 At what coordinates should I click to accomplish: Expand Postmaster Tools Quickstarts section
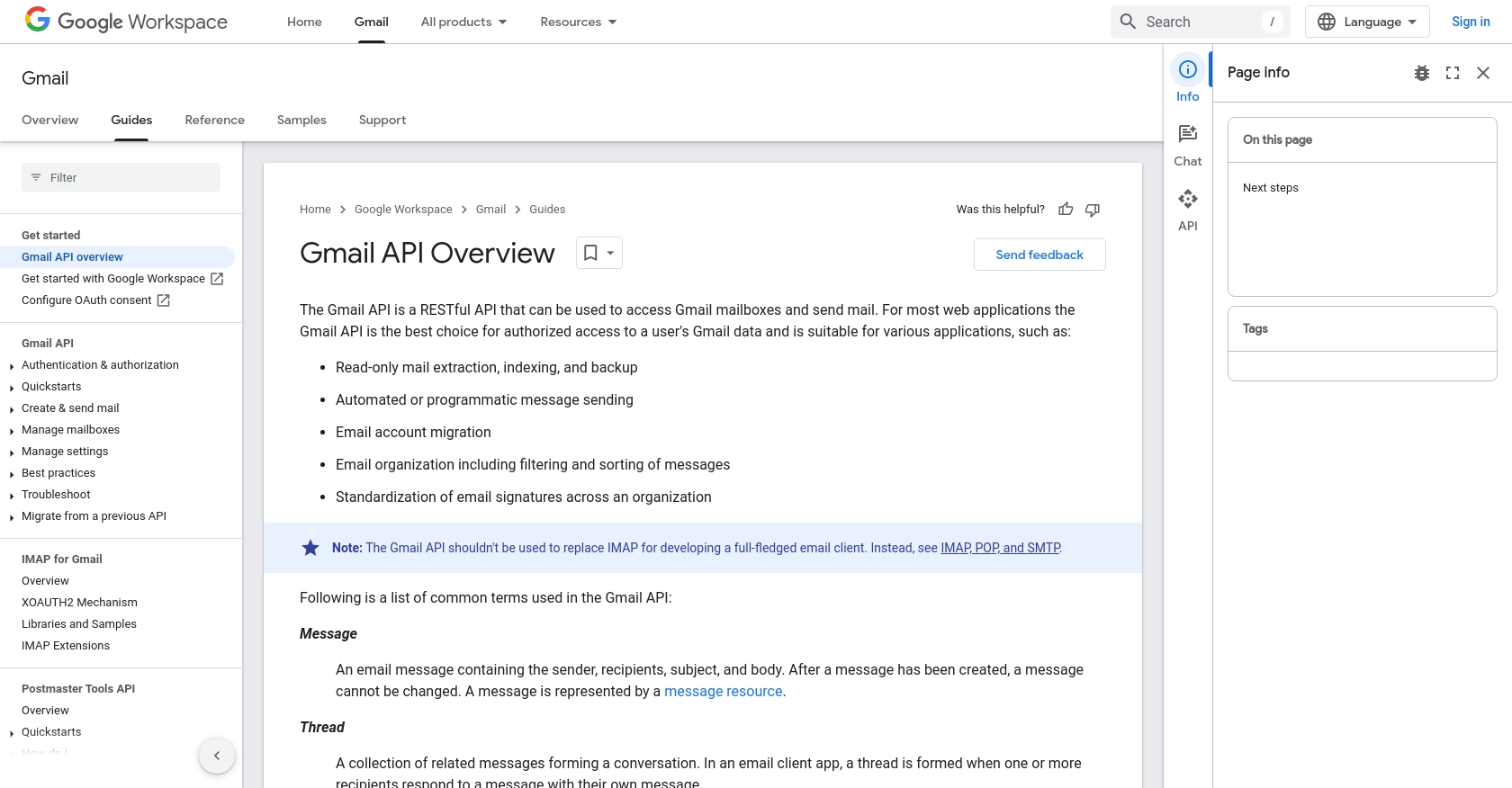pyautogui.click(x=11, y=733)
